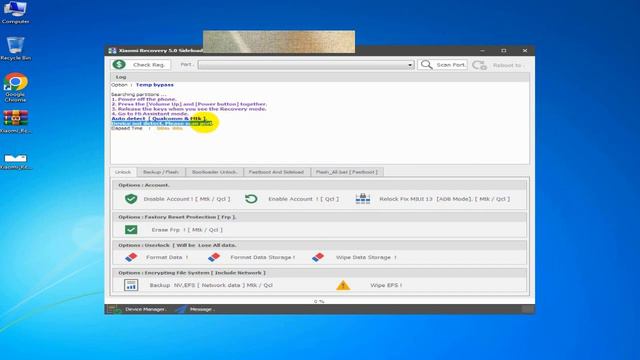
Task: Click the Wipe EFS label
Action: (x=386, y=285)
